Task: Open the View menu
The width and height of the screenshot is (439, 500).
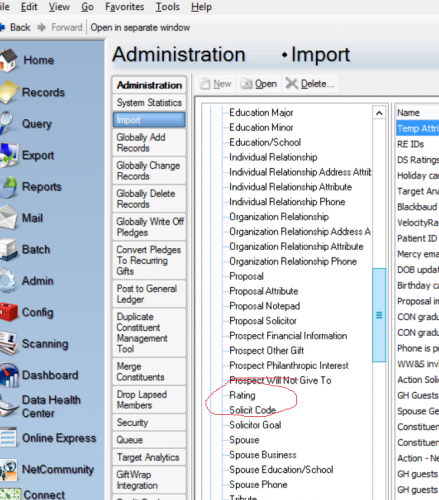Action: [59, 7]
